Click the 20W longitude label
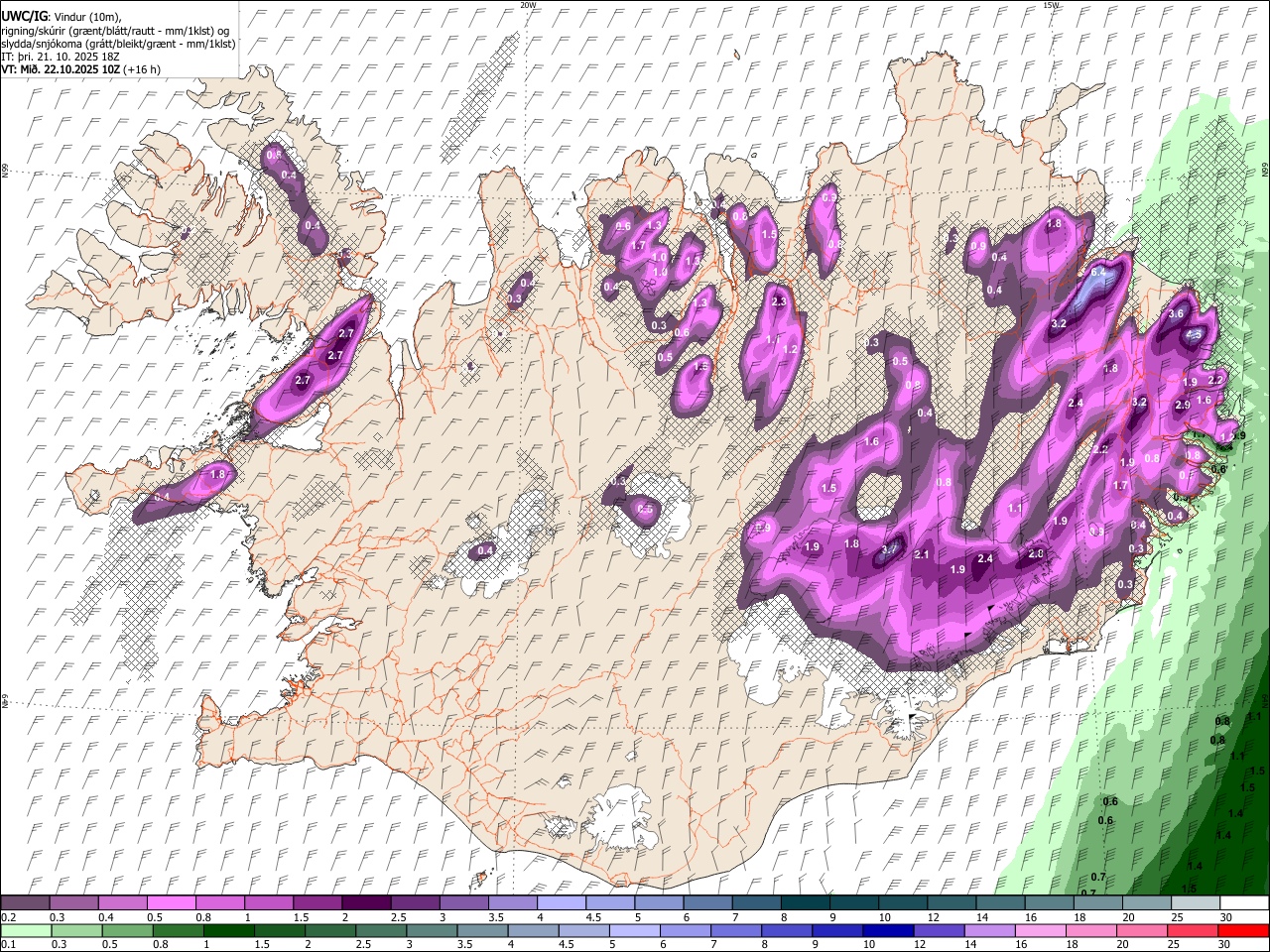This screenshot has width=1270, height=952. (x=528, y=5)
